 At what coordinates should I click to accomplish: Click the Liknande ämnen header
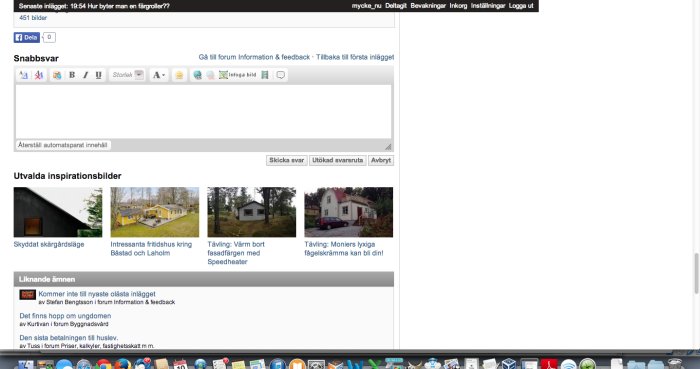point(204,279)
